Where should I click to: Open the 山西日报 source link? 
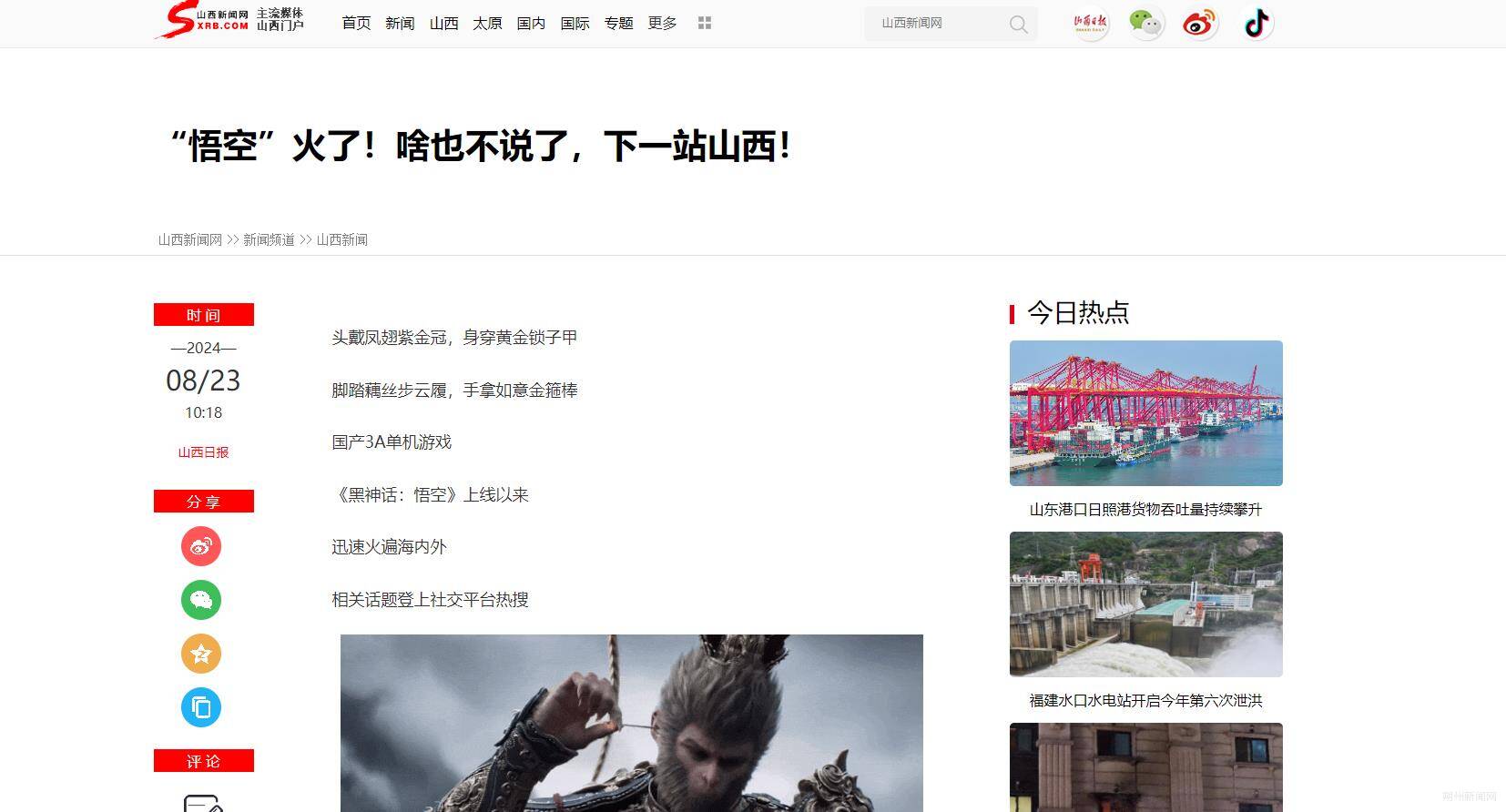pyautogui.click(x=203, y=452)
